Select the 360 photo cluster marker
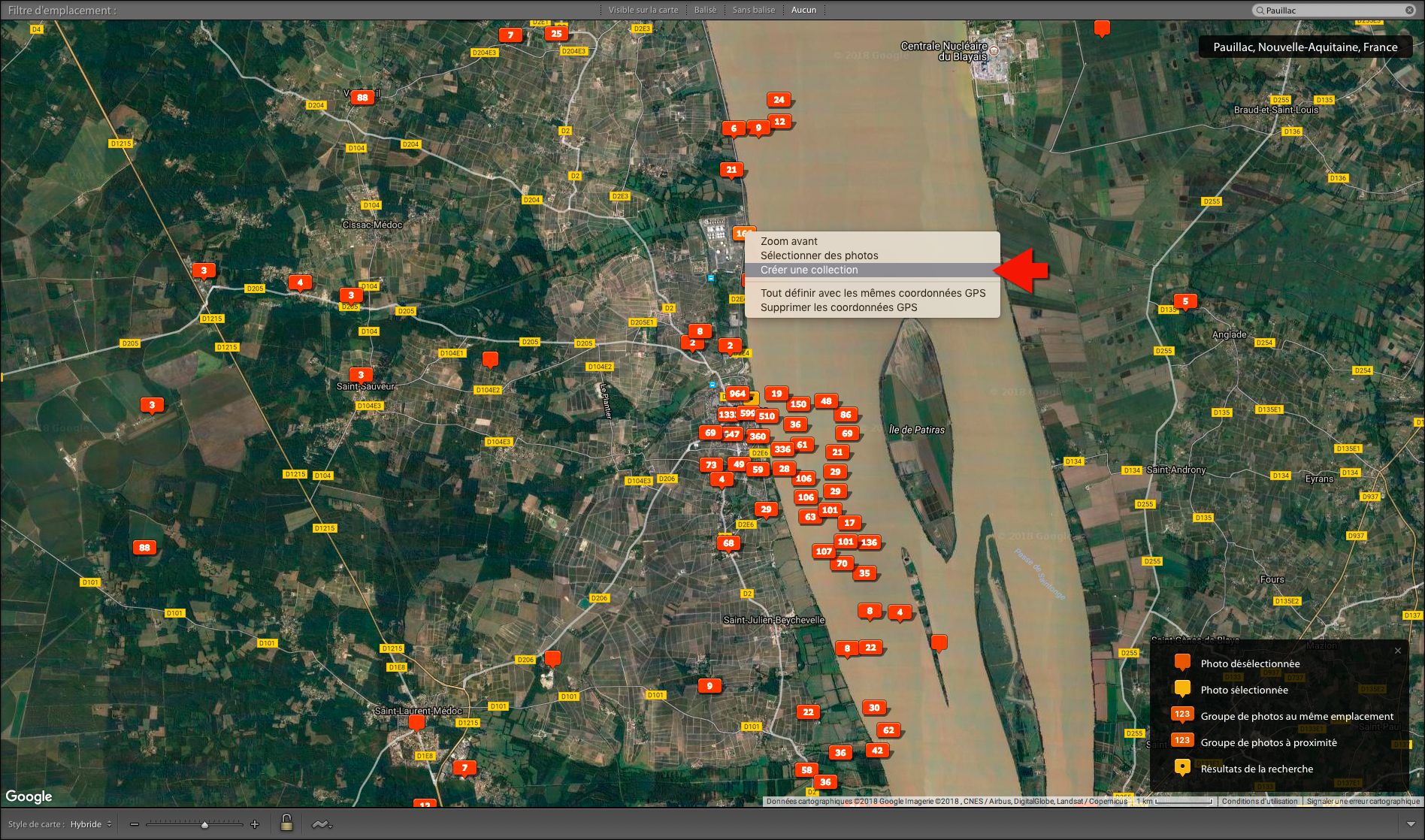Screen dimensions: 1425x840 tap(758, 436)
